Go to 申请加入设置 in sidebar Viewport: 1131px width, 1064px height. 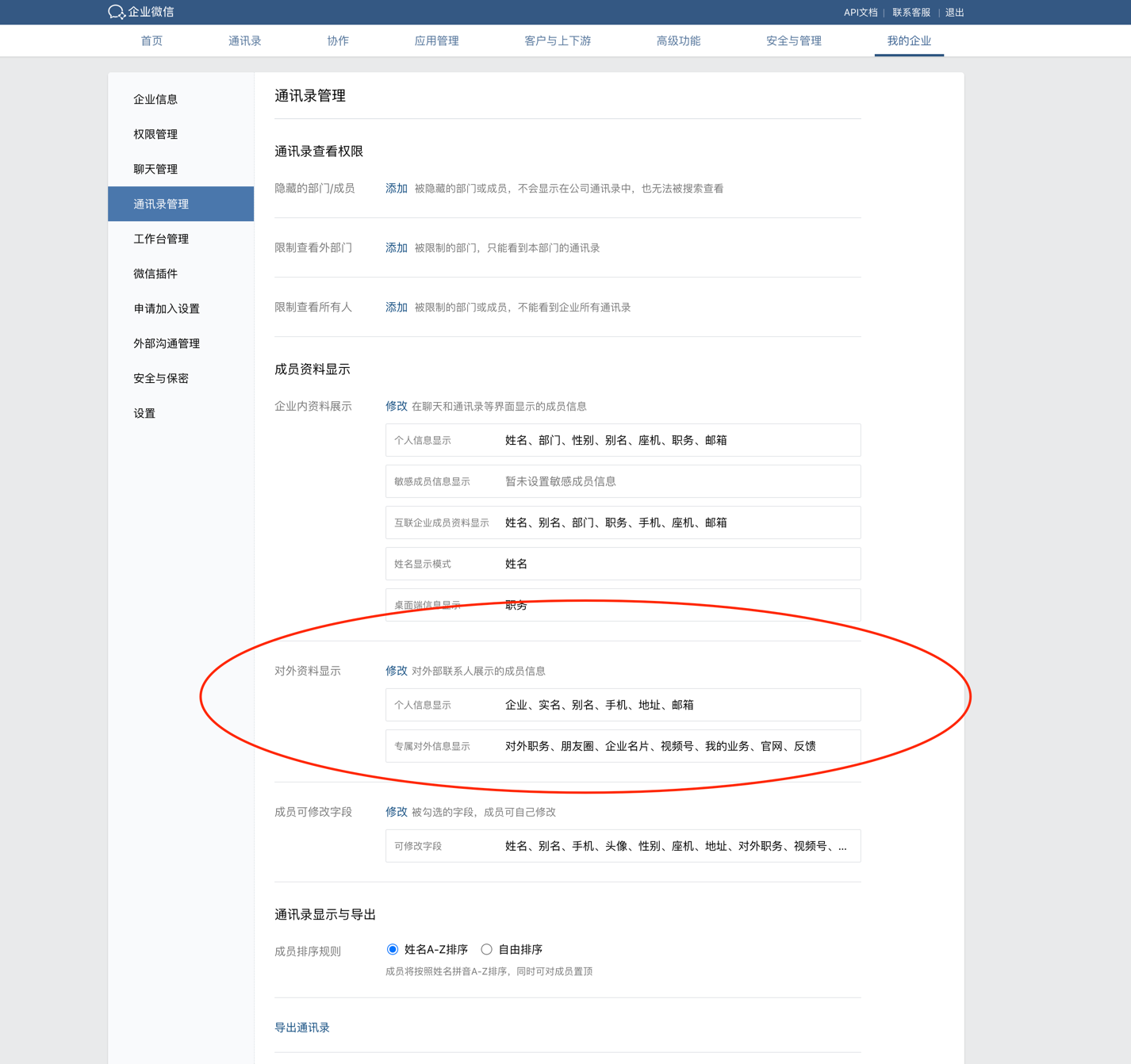pyautogui.click(x=181, y=308)
